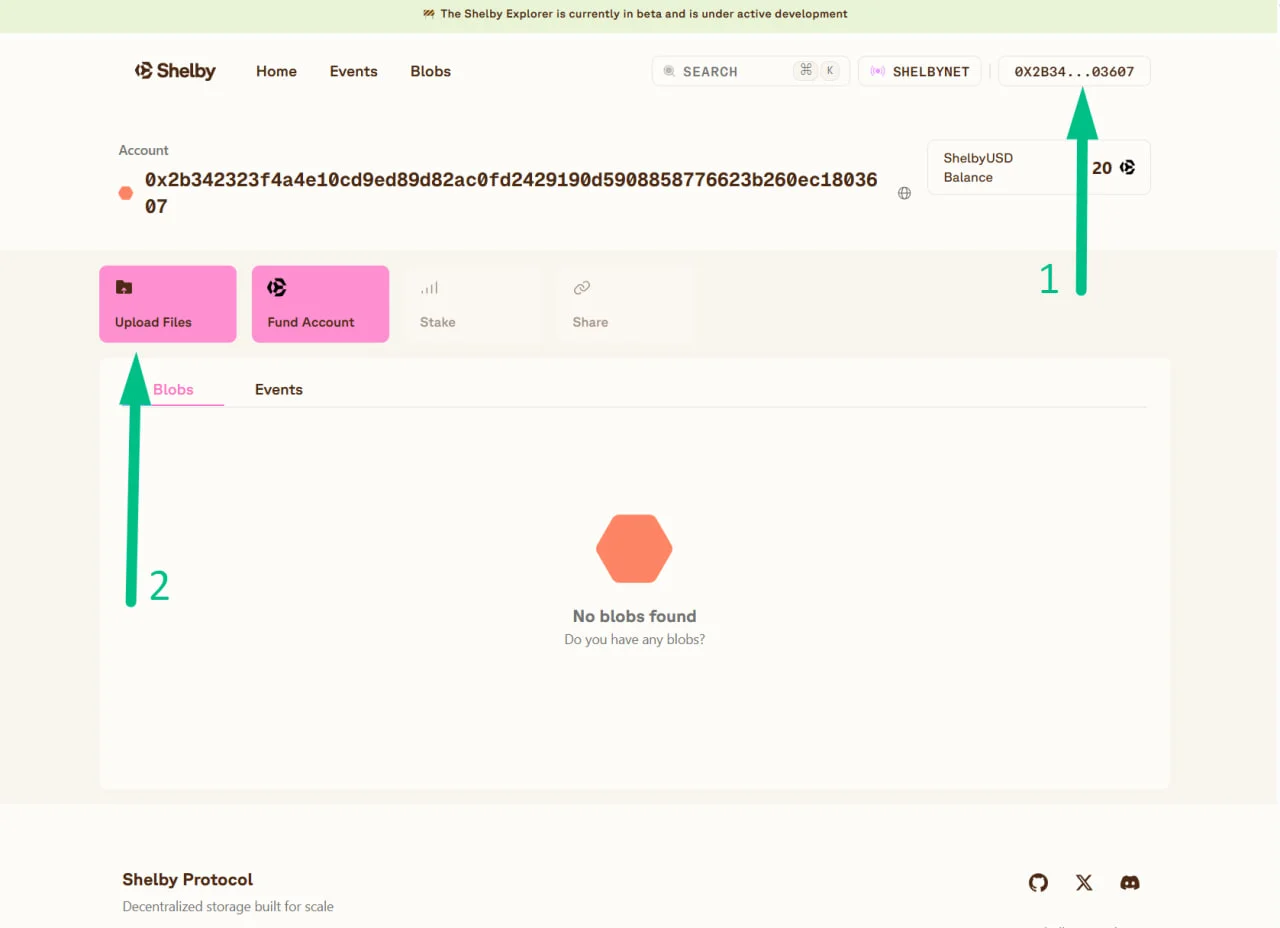Go to Home in the navigation
1280x928 pixels.
(276, 71)
